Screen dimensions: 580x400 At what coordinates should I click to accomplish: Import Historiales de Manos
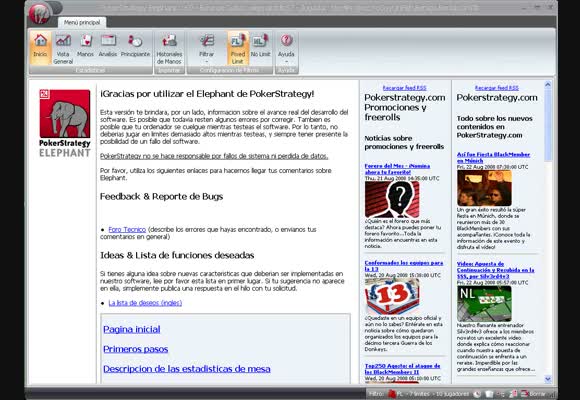(169, 47)
